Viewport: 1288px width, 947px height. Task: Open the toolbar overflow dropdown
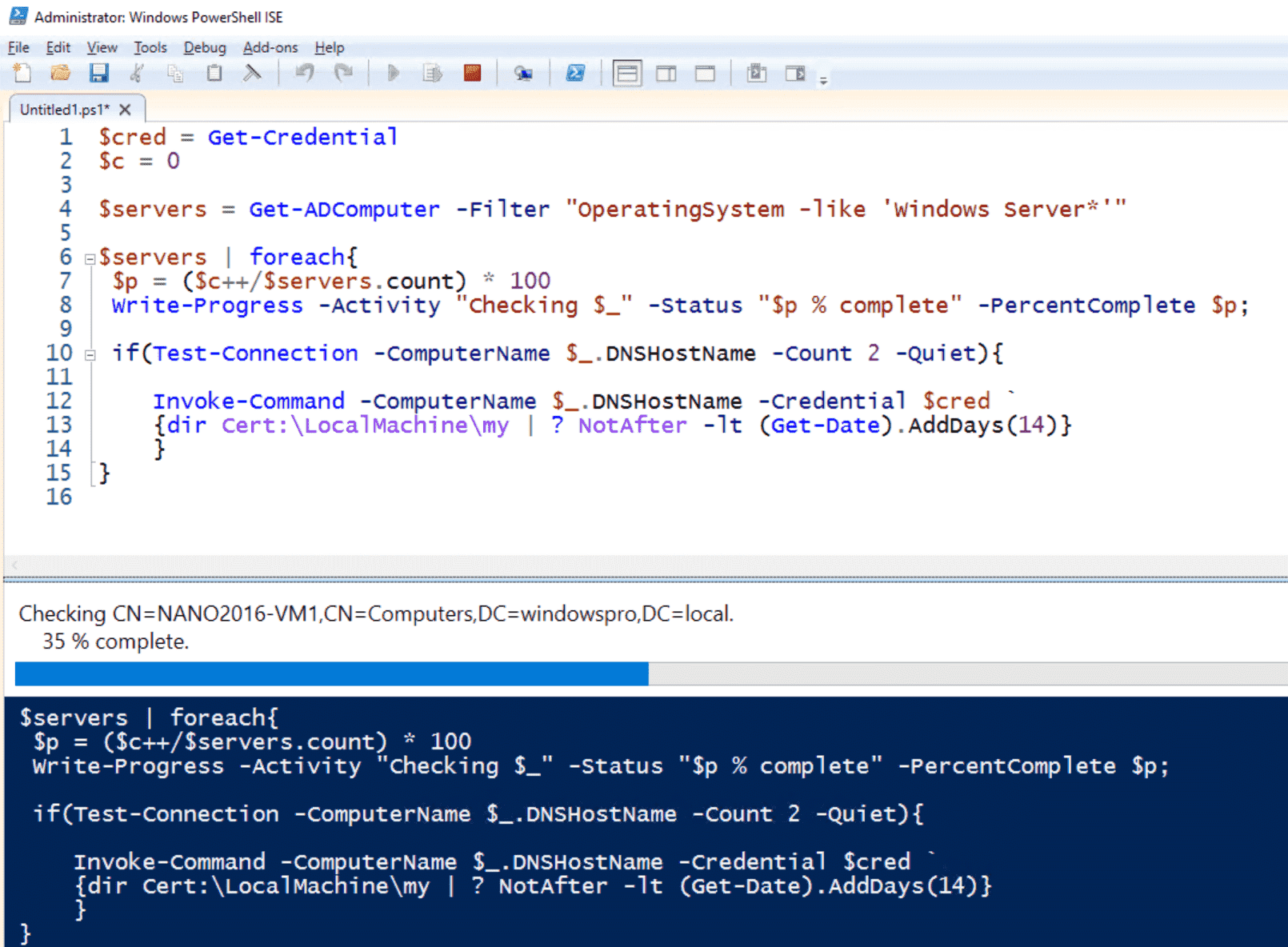click(x=823, y=77)
